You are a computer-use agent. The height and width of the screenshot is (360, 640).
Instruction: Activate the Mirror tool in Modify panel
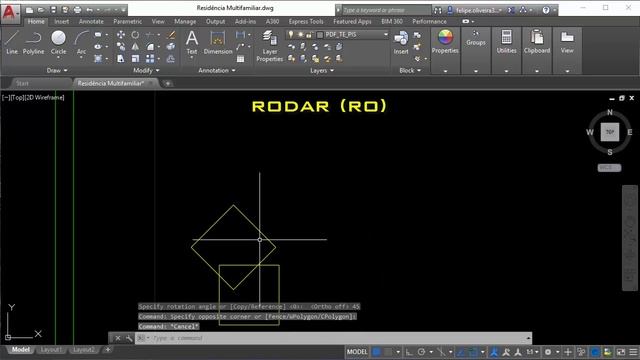click(x=135, y=47)
